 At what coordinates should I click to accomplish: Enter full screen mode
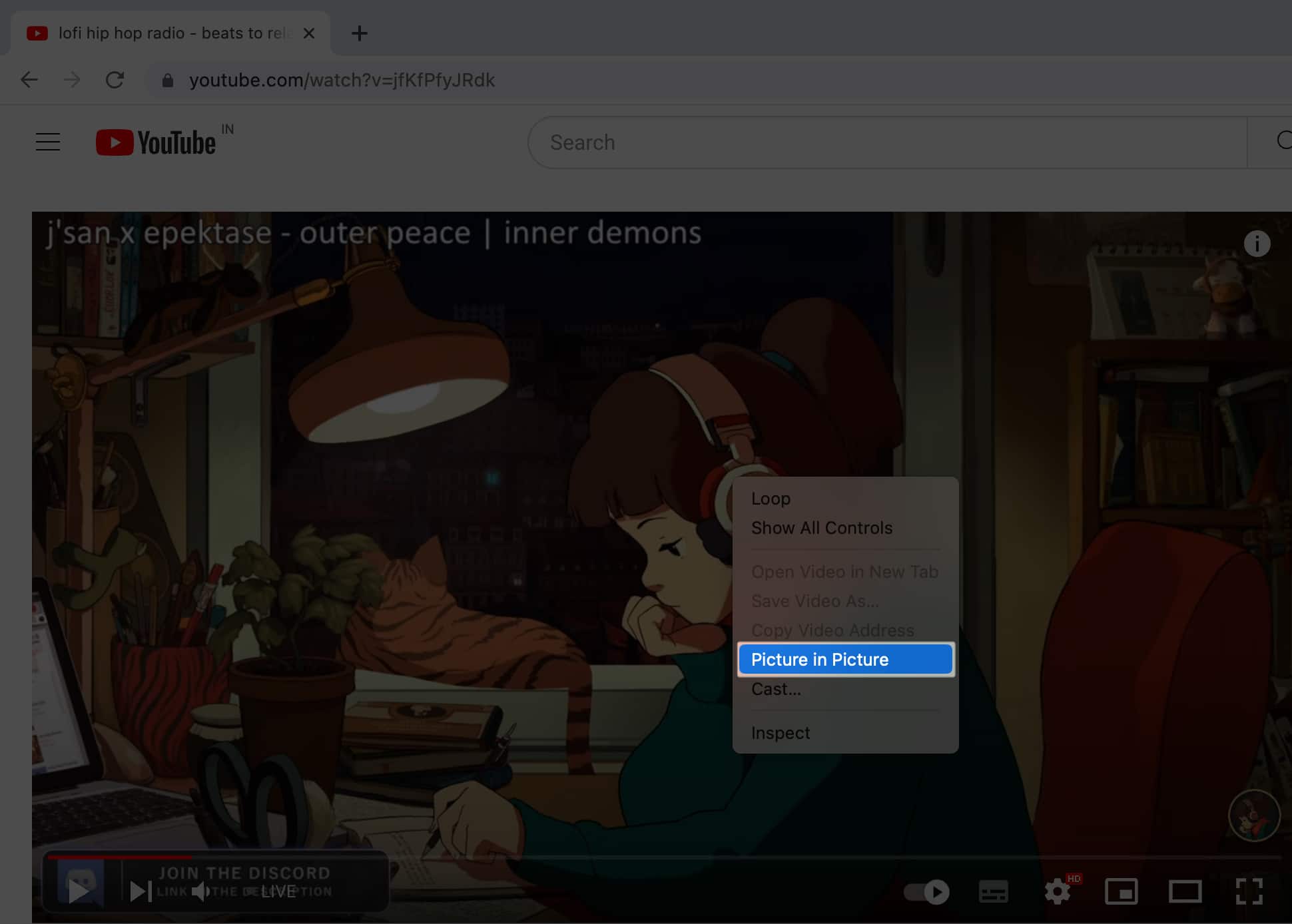coord(1249,891)
